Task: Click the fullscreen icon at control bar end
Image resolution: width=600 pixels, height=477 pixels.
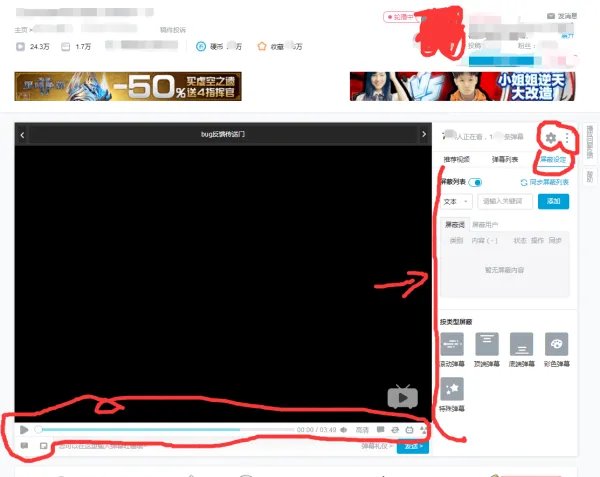Action: (423, 430)
